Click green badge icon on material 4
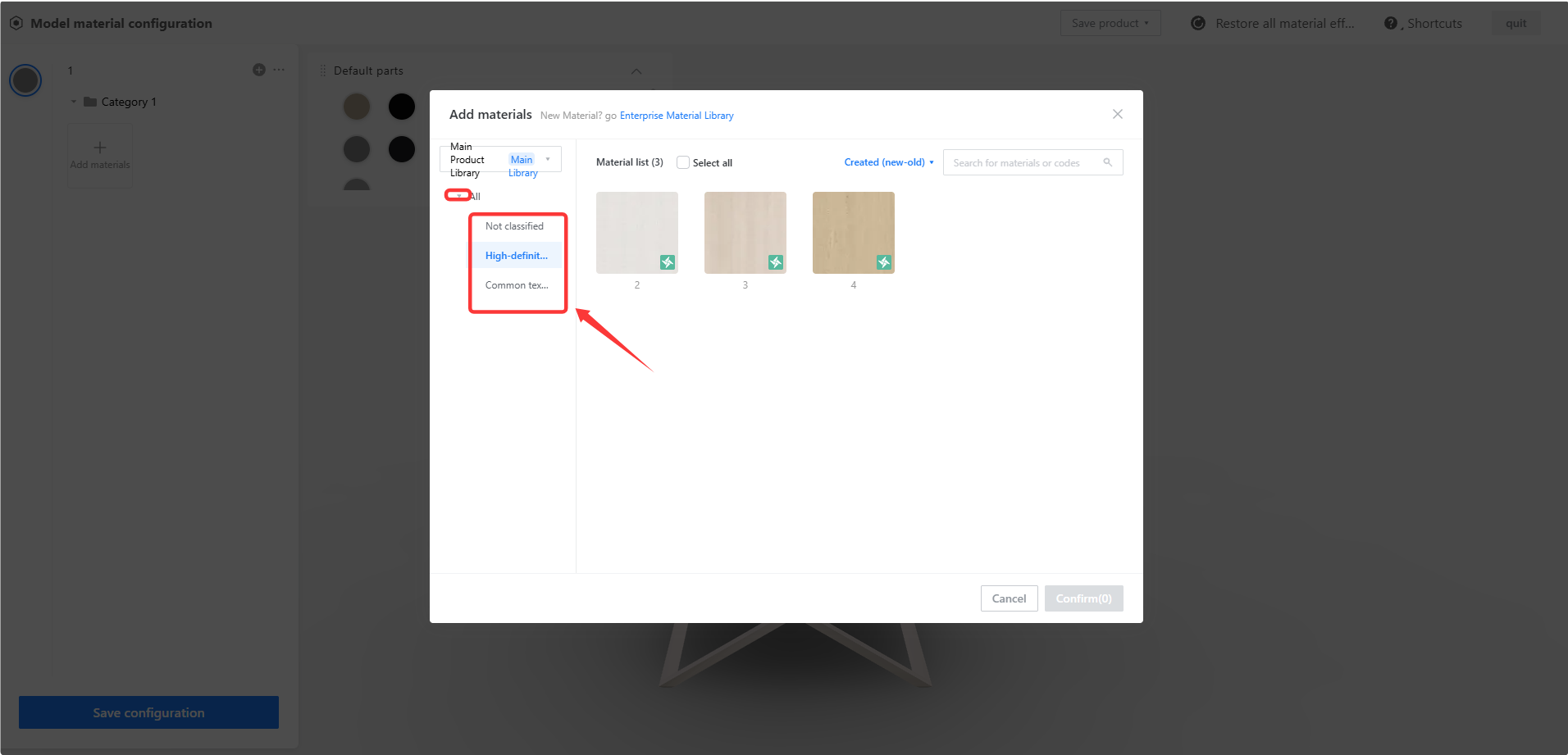The height and width of the screenshot is (755, 1568). (884, 262)
